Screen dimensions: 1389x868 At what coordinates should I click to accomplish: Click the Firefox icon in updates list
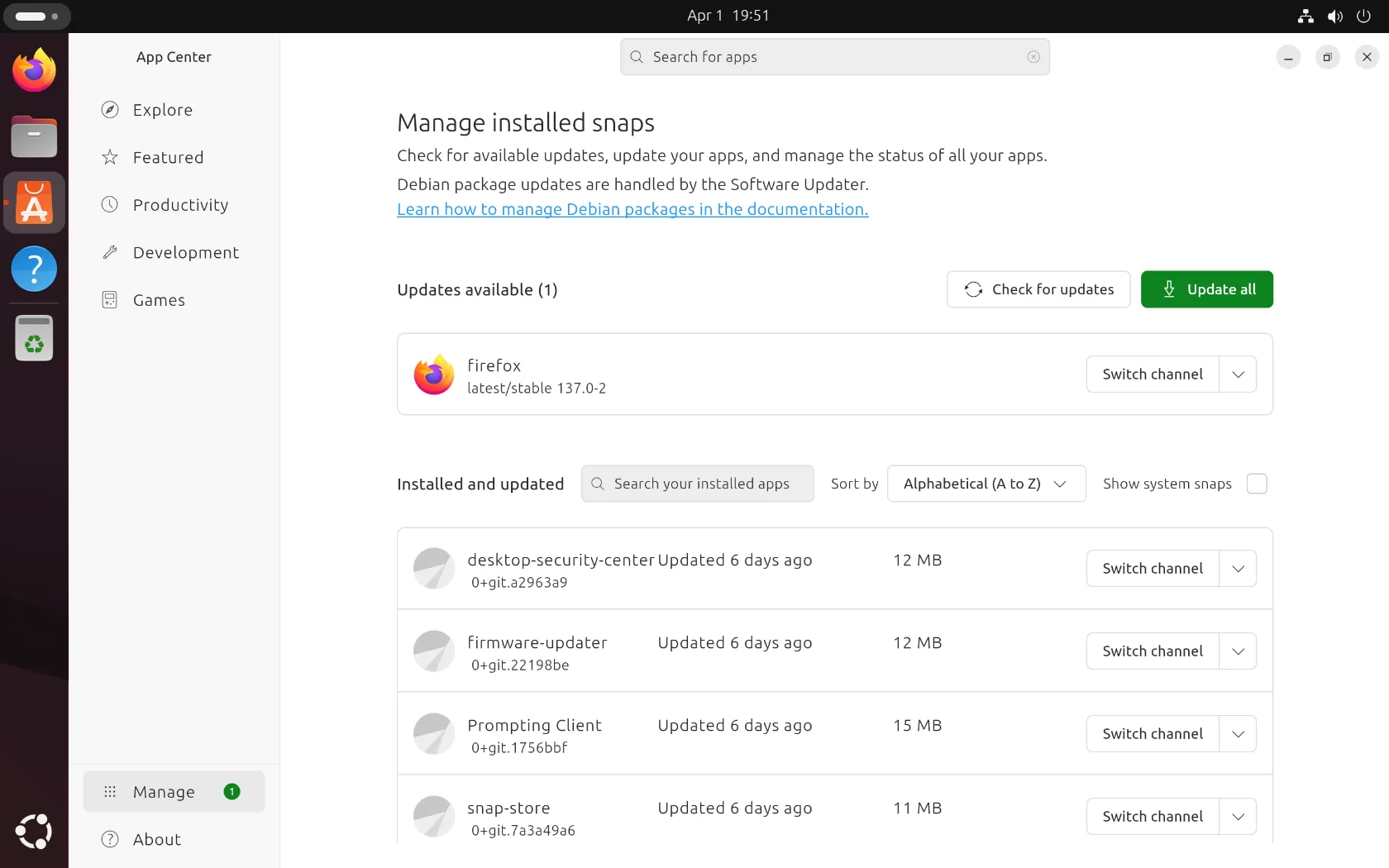[x=434, y=374]
